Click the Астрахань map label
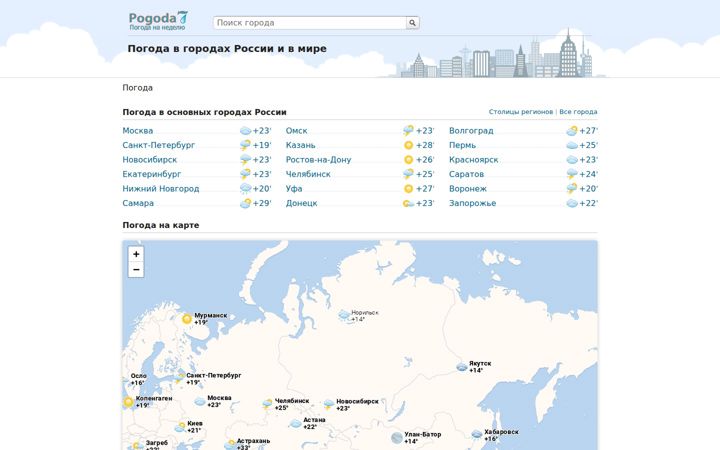The height and width of the screenshot is (450, 720). [x=253, y=444]
